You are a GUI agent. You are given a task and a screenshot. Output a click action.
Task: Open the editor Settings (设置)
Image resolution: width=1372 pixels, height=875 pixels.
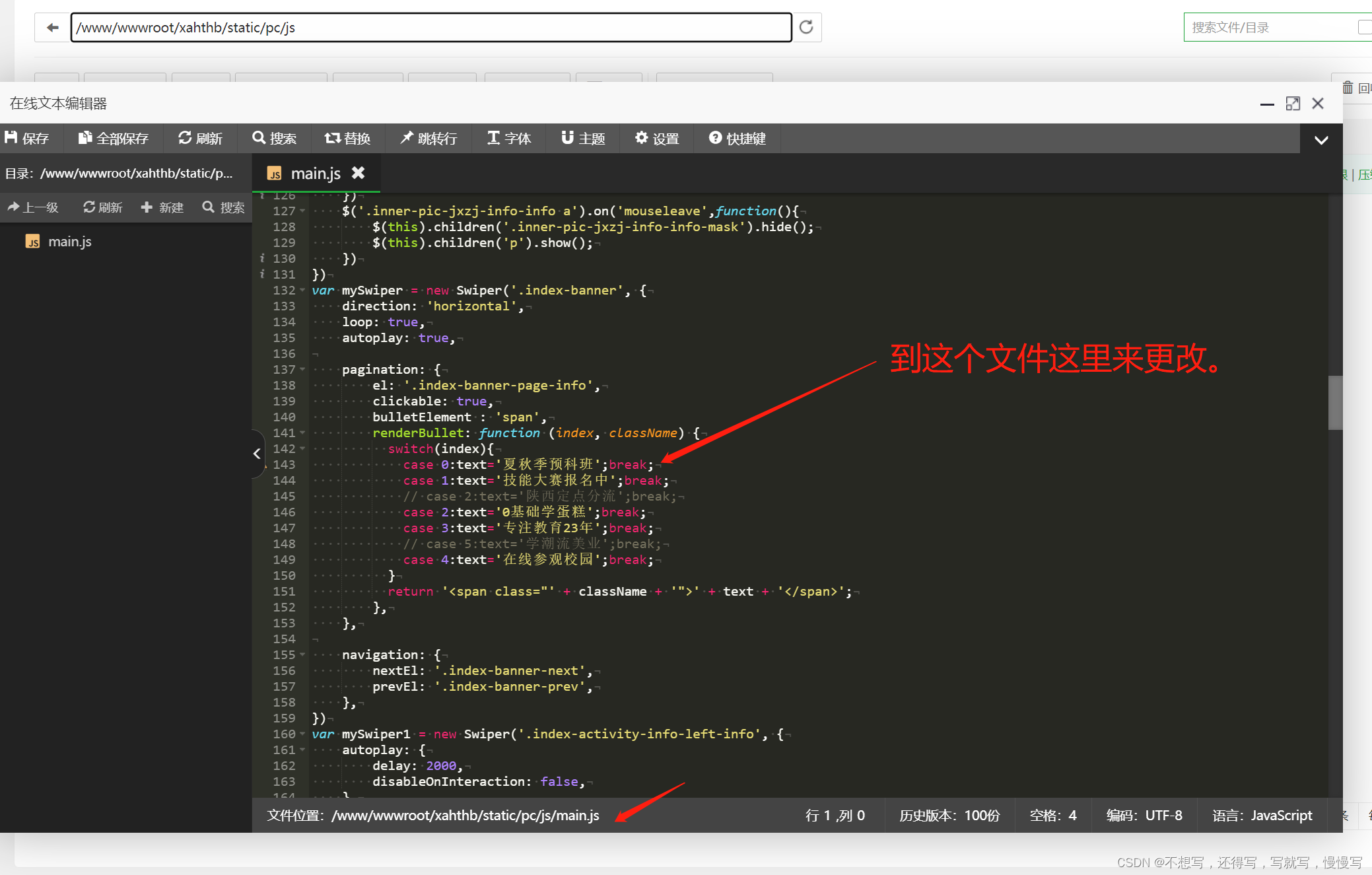point(657,138)
